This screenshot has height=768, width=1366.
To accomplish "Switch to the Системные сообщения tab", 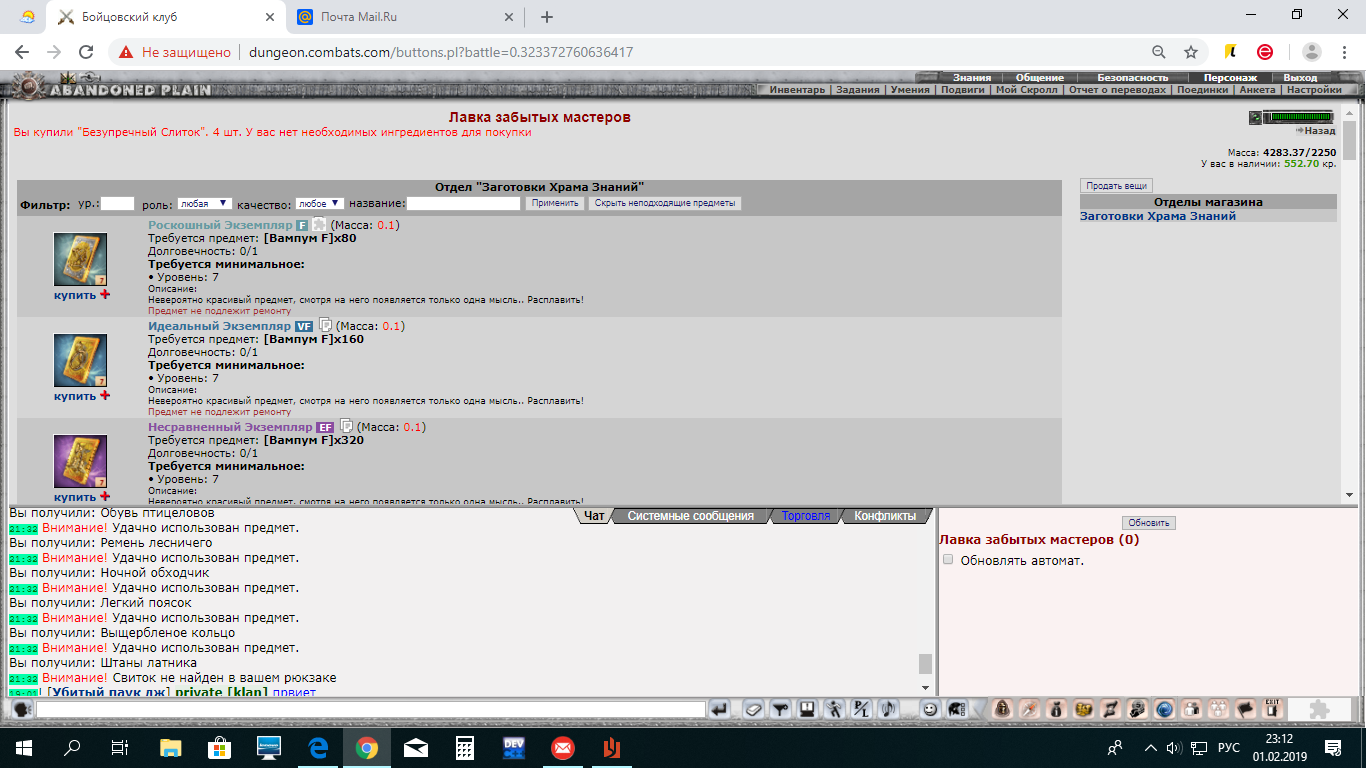I will [x=690, y=516].
